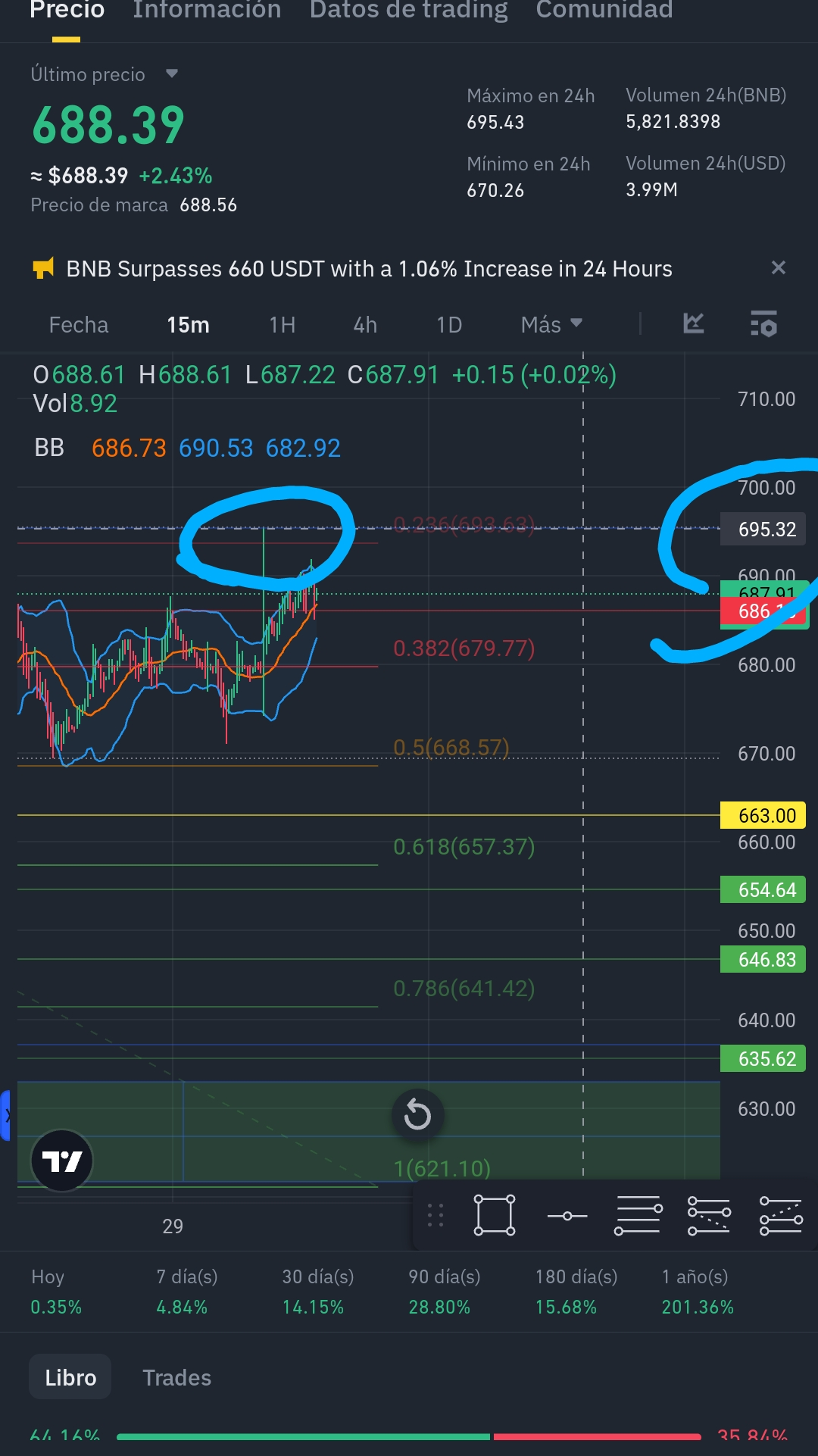Select the rectangle drawing tool
The image size is (818, 1456).
(495, 1215)
